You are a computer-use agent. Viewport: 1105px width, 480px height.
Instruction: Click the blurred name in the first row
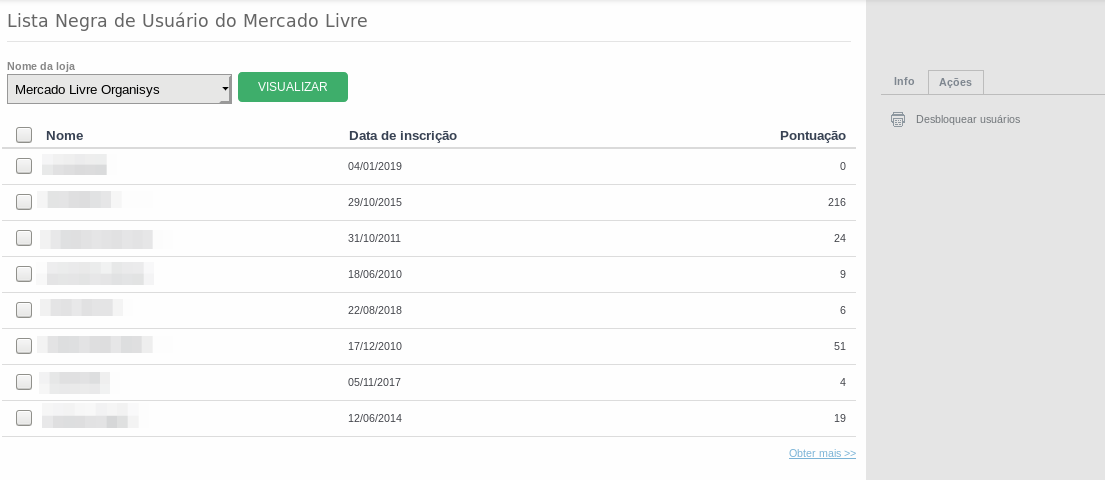click(74, 164)
